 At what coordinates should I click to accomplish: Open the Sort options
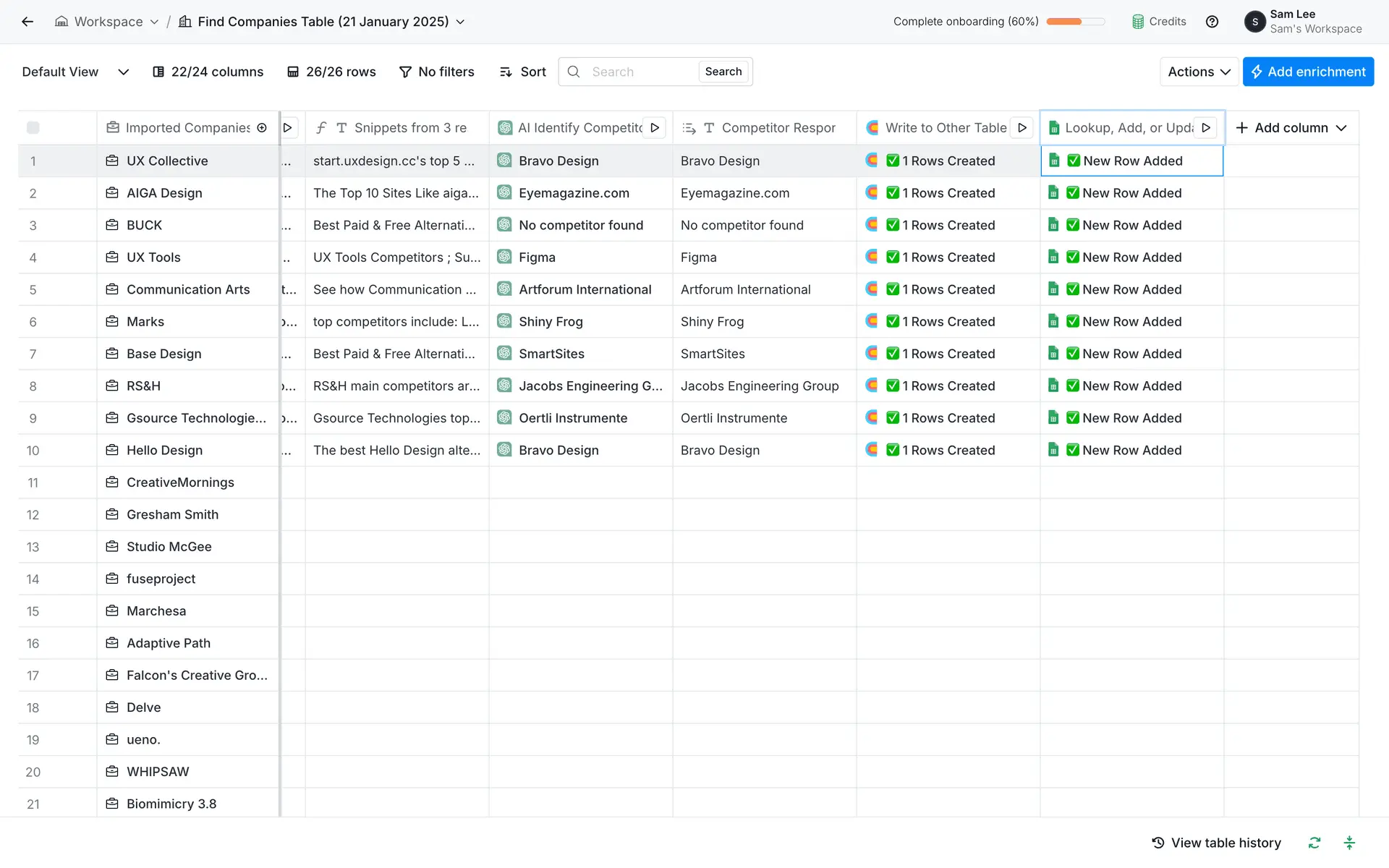click(523, 72)
